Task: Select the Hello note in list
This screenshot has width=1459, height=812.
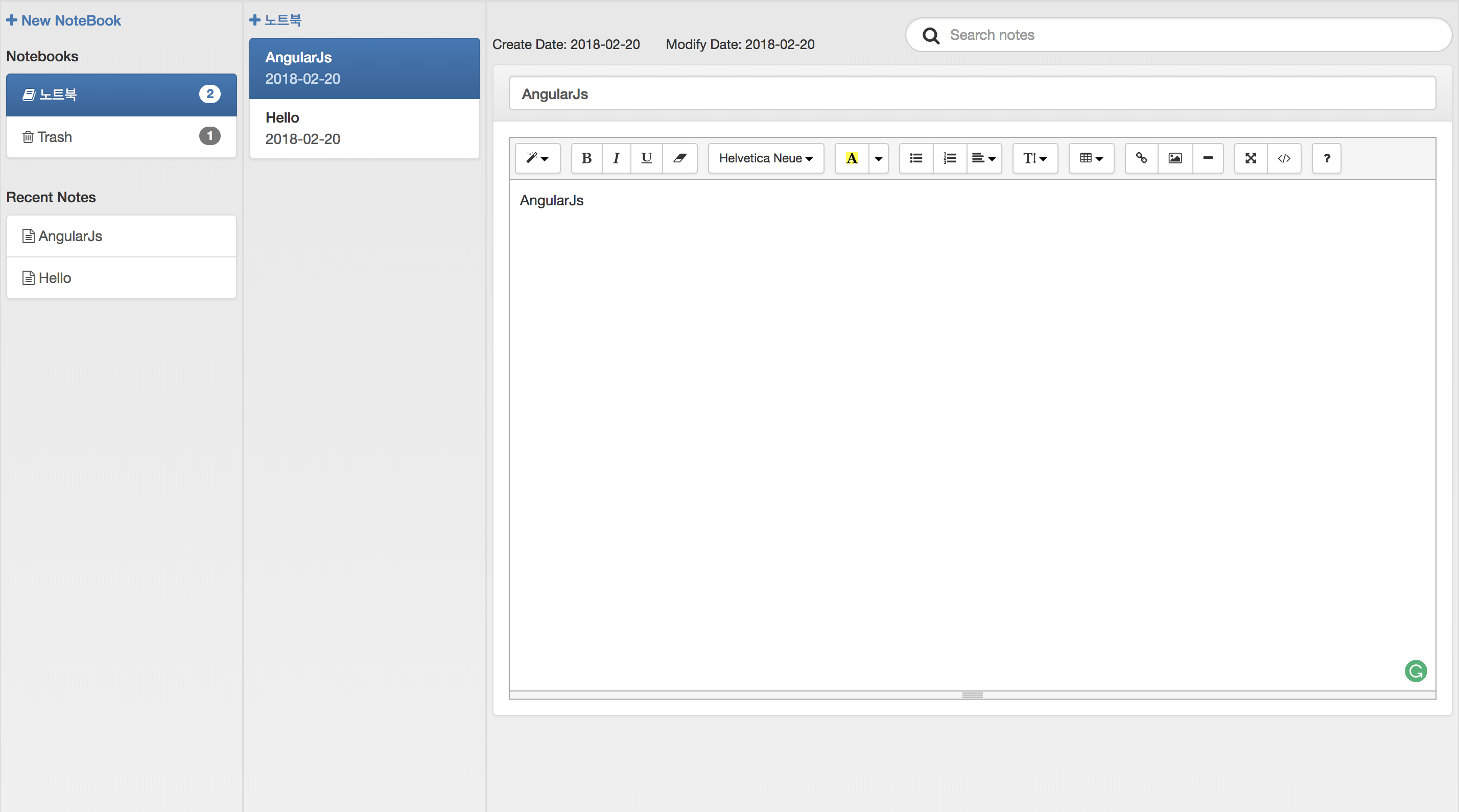Action: (x=364, y=128)
